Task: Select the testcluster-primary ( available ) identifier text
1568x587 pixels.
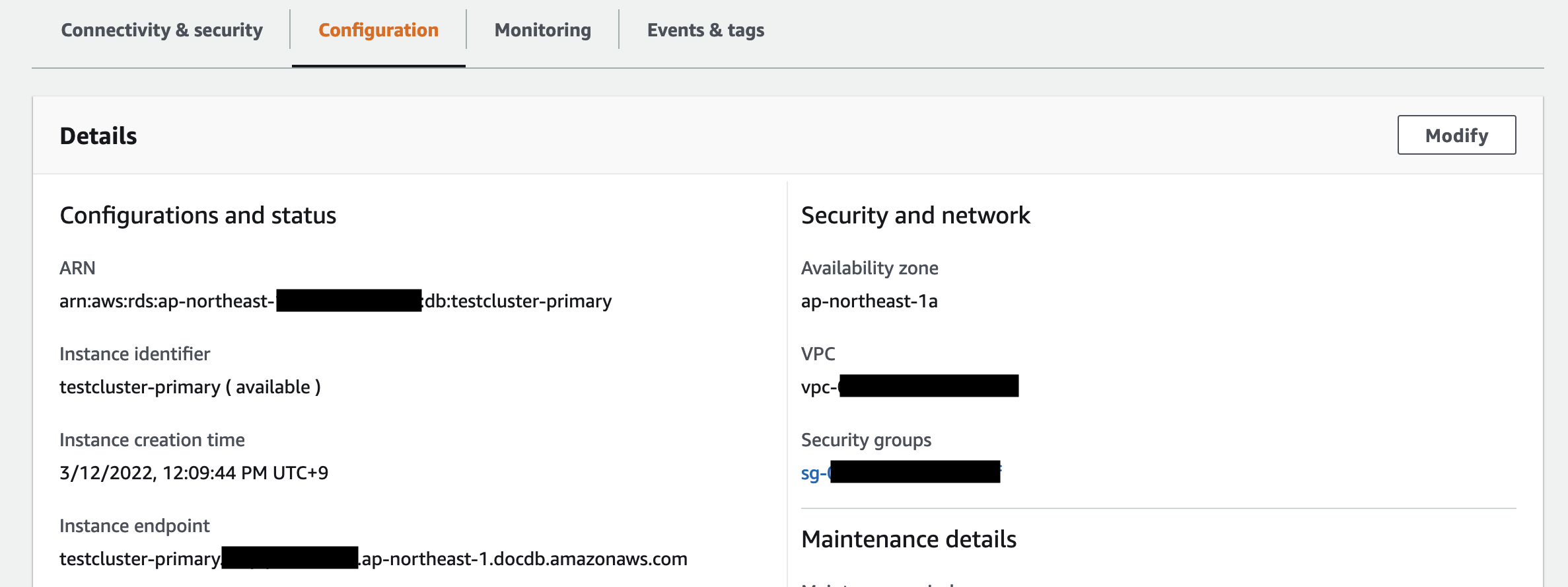Action: tap(190, 387)
